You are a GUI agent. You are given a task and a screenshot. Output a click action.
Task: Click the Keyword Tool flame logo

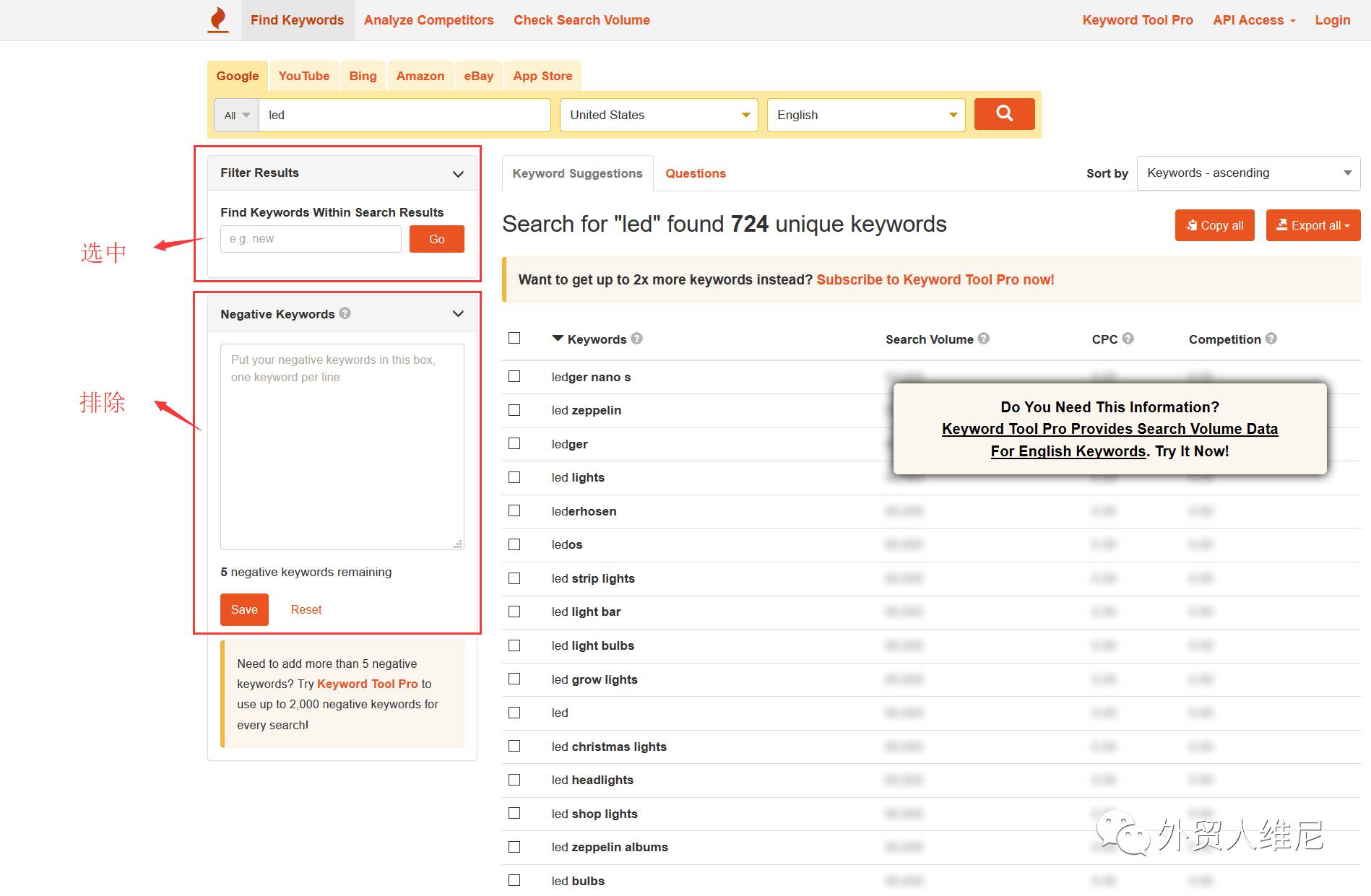pyautogui.click(x=218, y=19)
